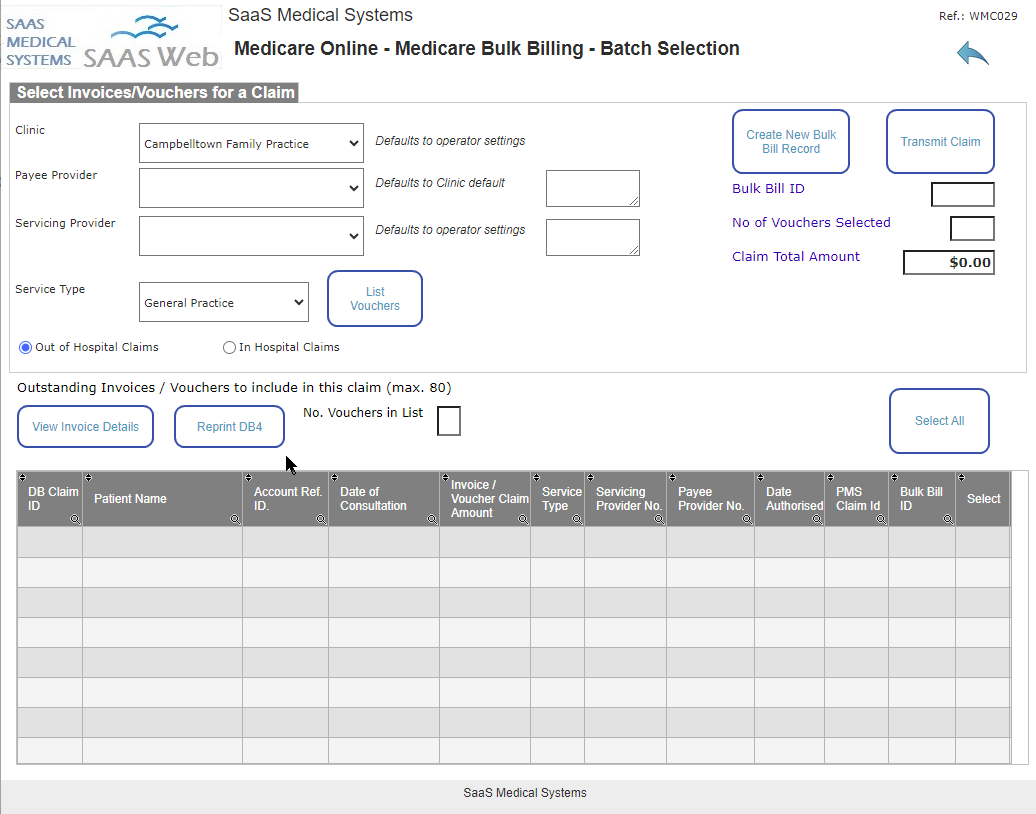Open search icon in Patient Name header
The height and width of the screenshot is (814, 1036).
pyautogui.click(x=235, y=519)
